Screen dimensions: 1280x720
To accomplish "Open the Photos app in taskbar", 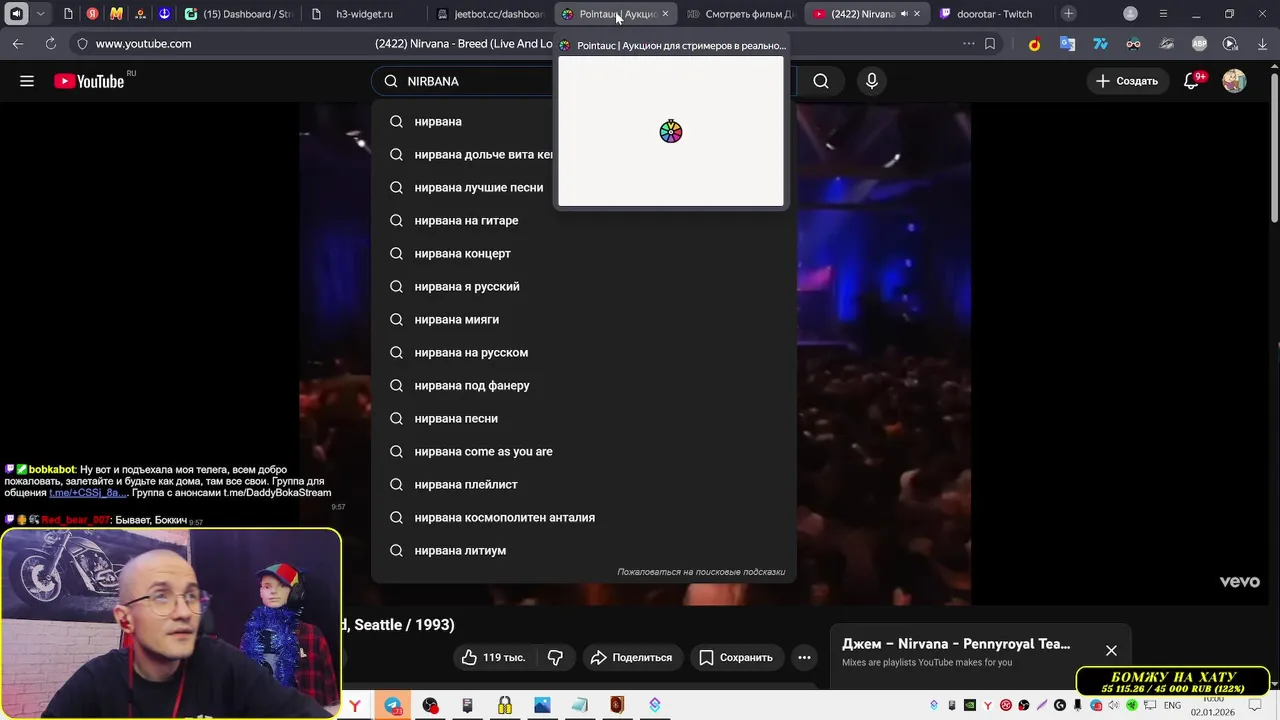I will coord(542,705).
